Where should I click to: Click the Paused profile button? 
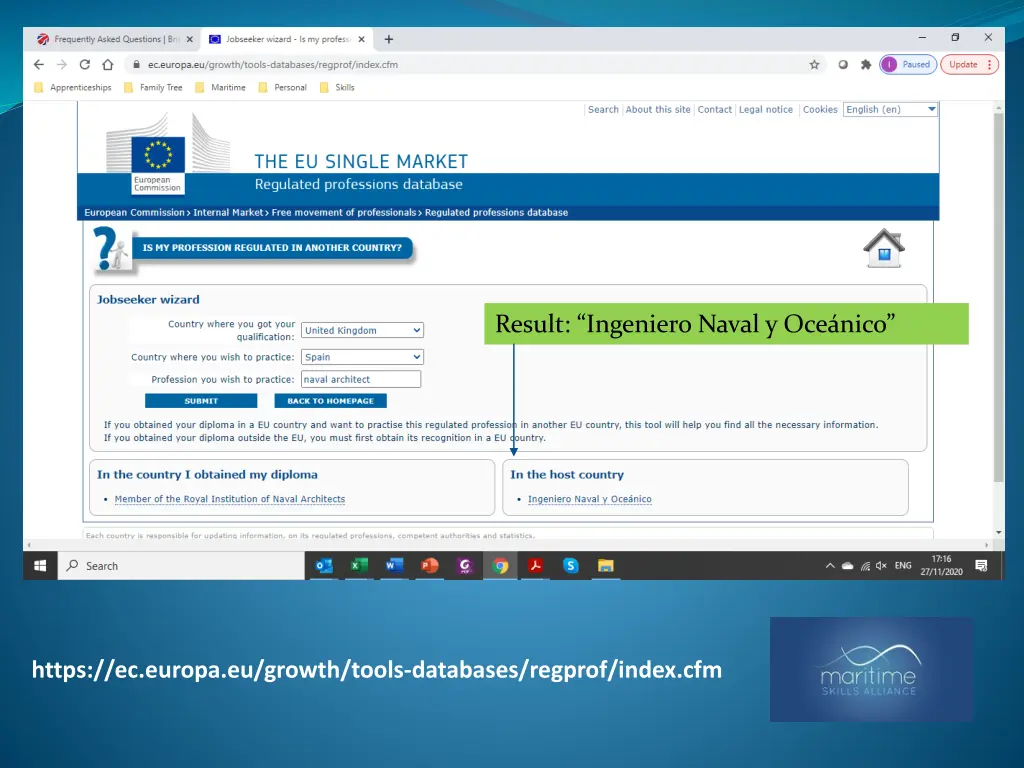tap(908, 65)
